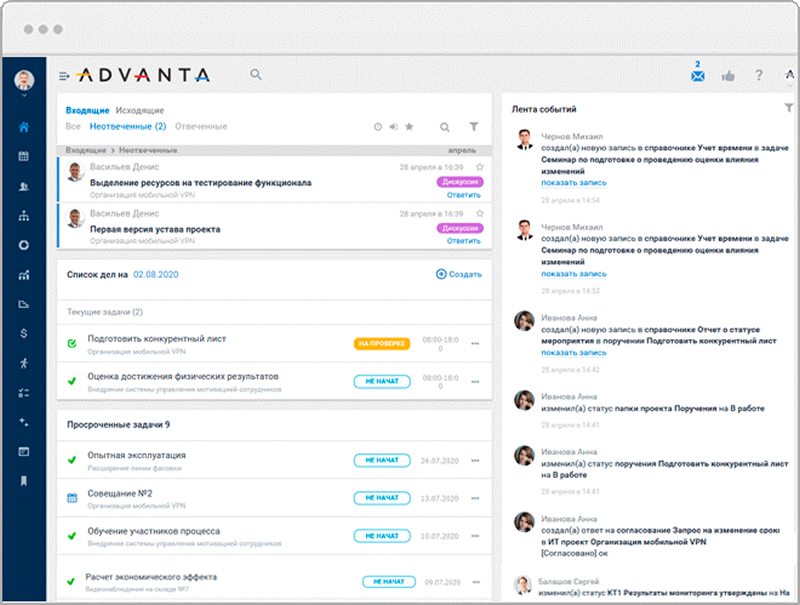Click the Создать button
800x605 pixels.
click(459, 273)
